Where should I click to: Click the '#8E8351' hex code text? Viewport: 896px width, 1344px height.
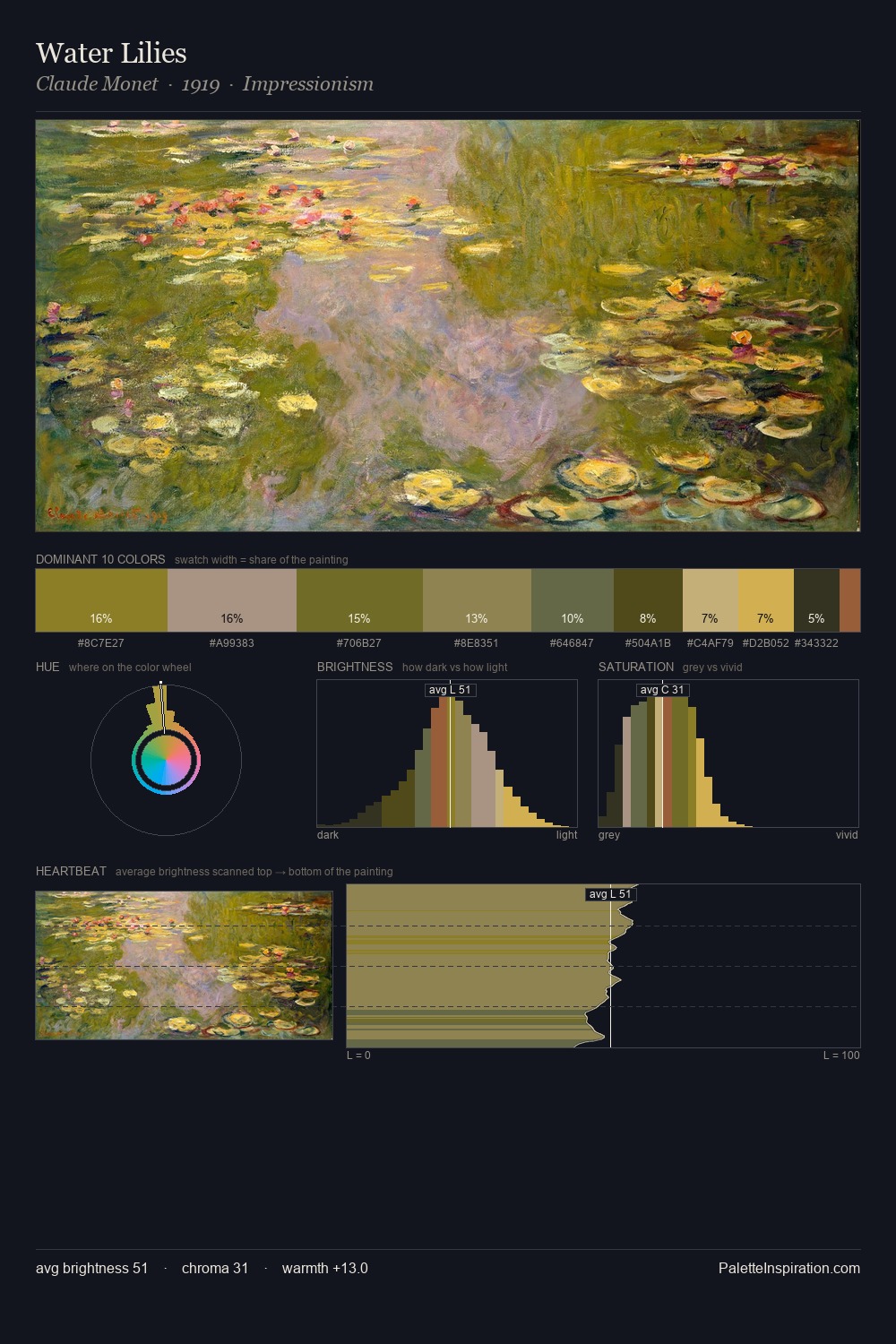(477, 643)
